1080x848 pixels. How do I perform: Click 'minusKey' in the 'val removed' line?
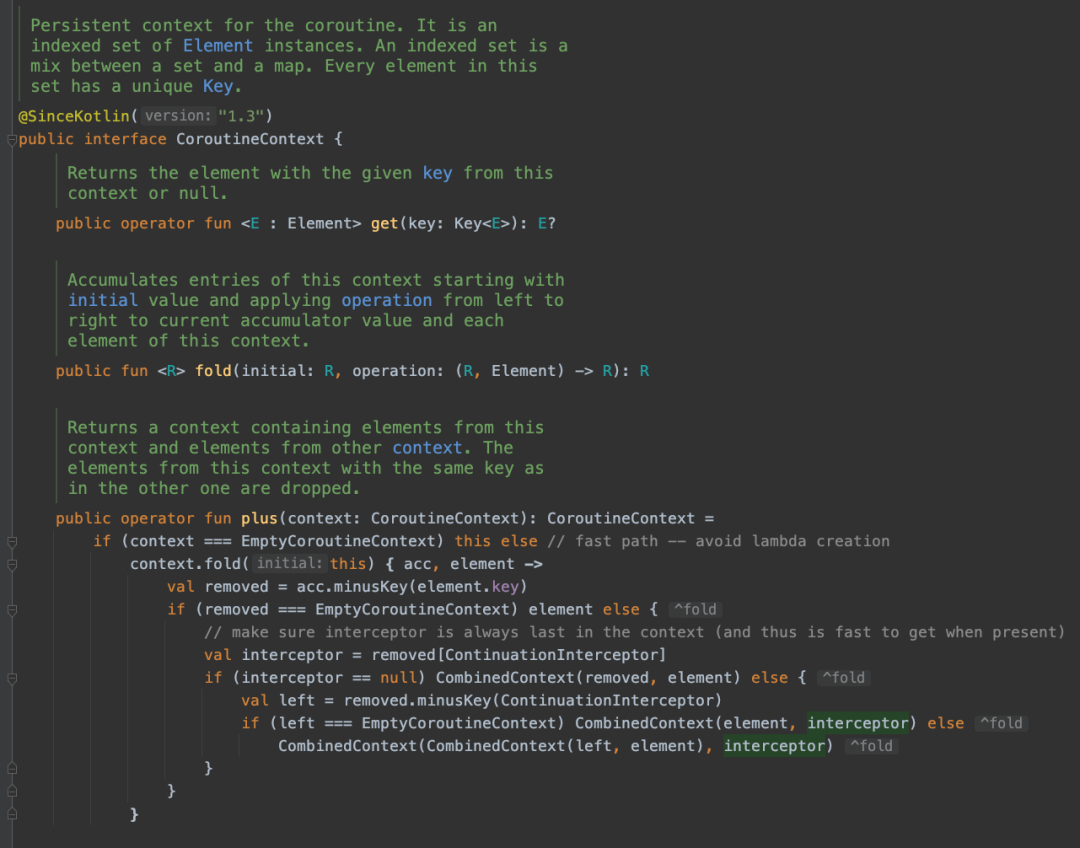[x=371, y=587]
